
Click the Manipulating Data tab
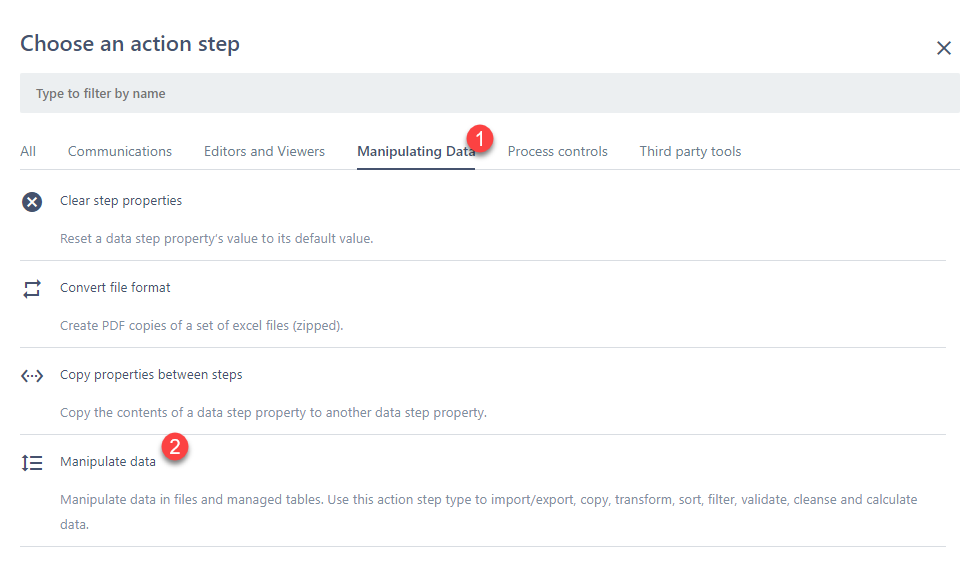tap(414, 152)
